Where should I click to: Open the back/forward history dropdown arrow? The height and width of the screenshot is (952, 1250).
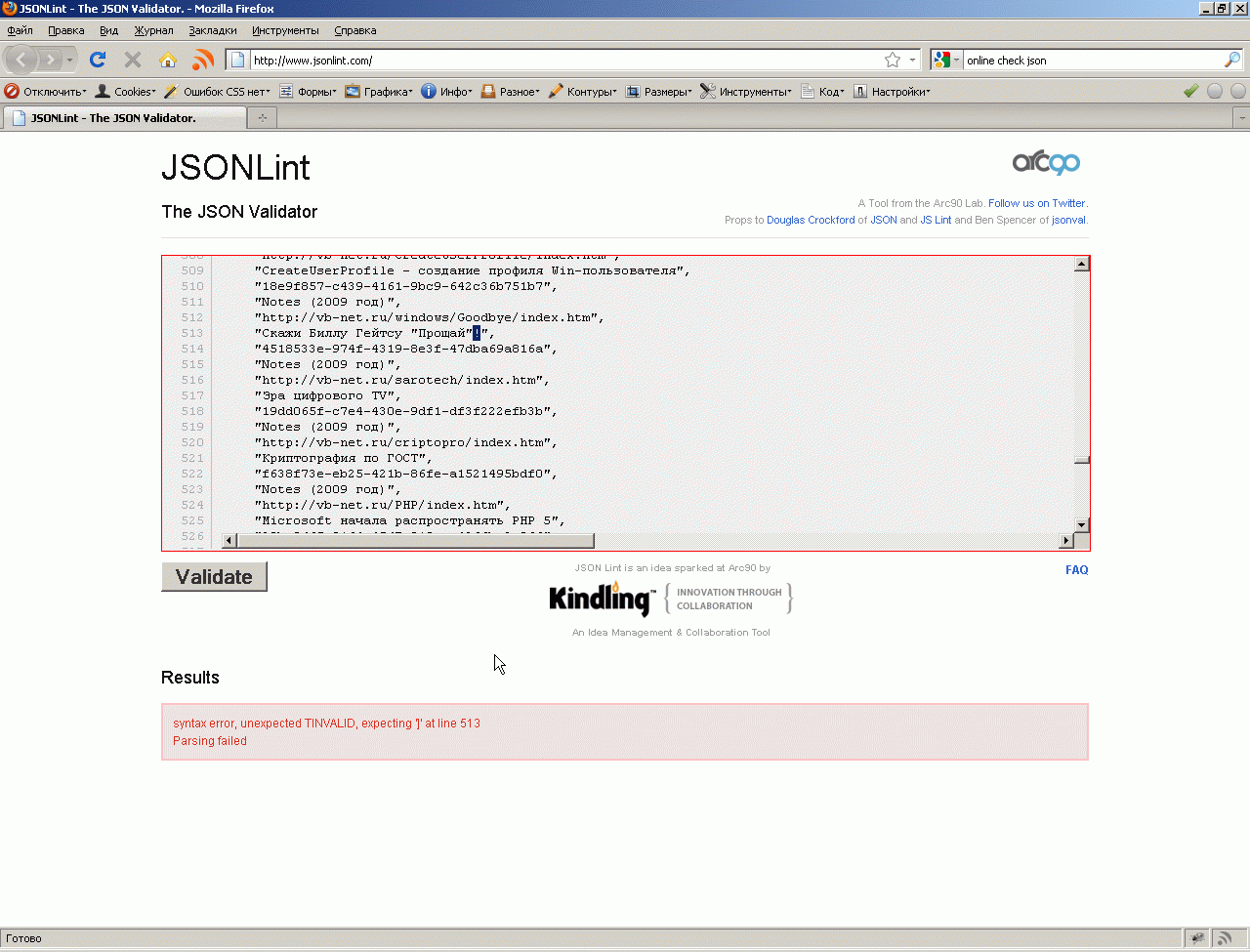tap(69, 61)
